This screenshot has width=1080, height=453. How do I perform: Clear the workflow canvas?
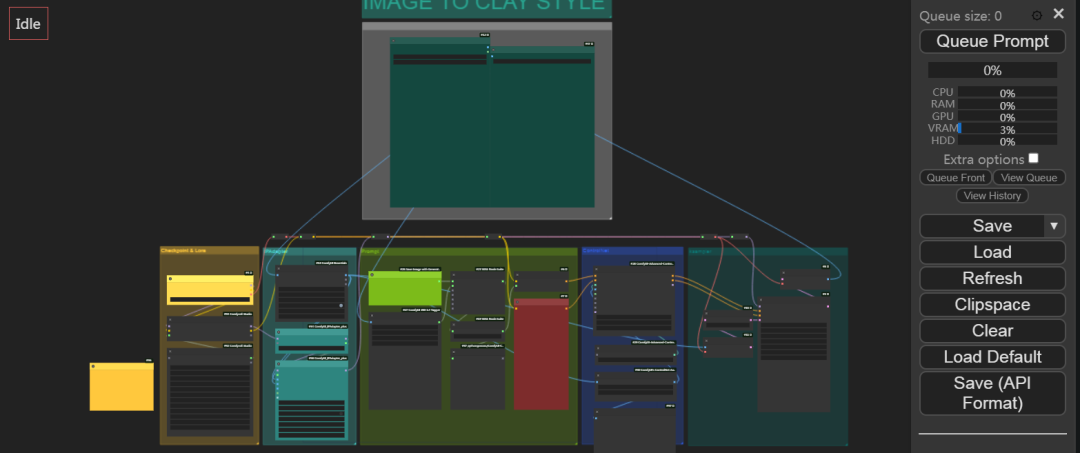(992, 330)
